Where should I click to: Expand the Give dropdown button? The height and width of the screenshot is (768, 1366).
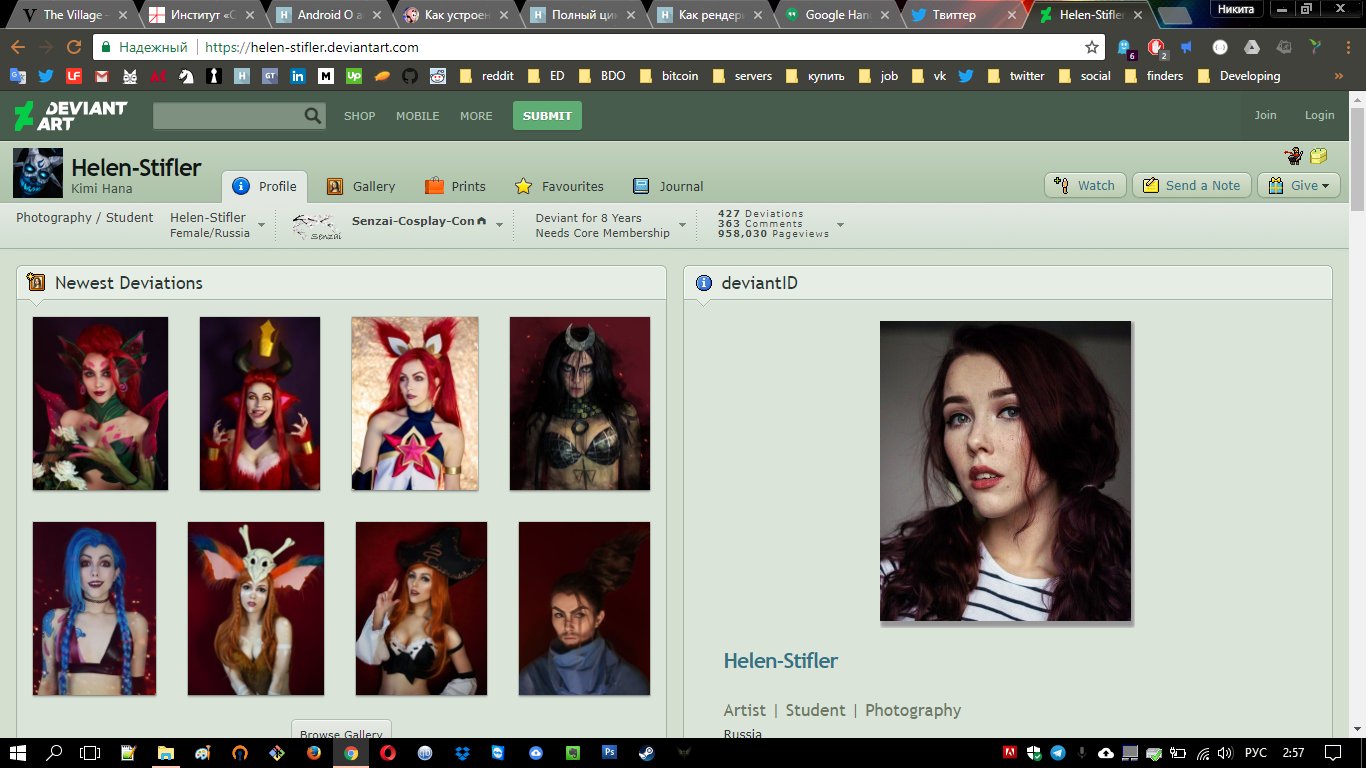pyautogui.click(x=1299, y=185)
